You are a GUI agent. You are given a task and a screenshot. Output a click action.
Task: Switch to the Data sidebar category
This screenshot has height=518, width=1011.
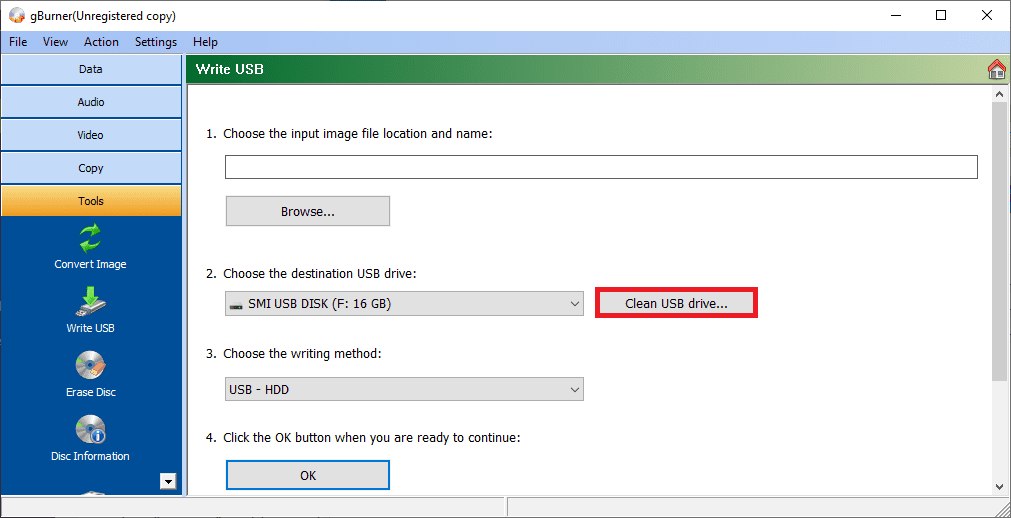tap(91, 69)
